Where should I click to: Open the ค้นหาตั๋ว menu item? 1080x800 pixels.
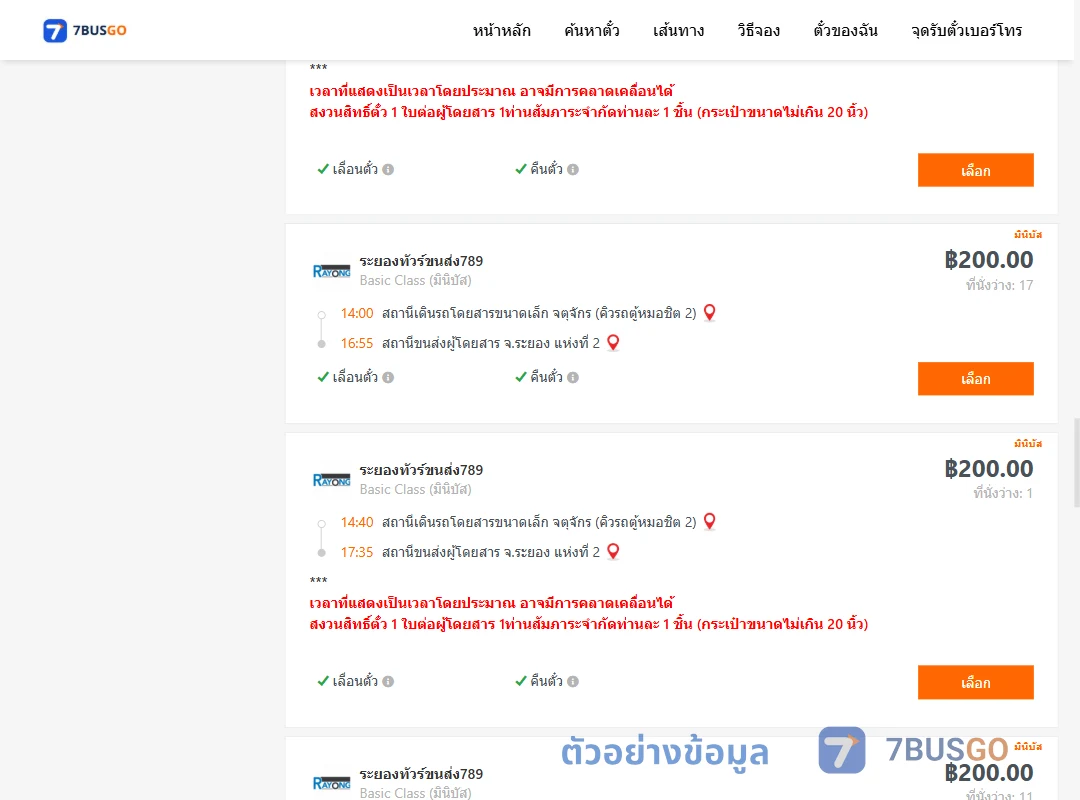click(592, 30)
